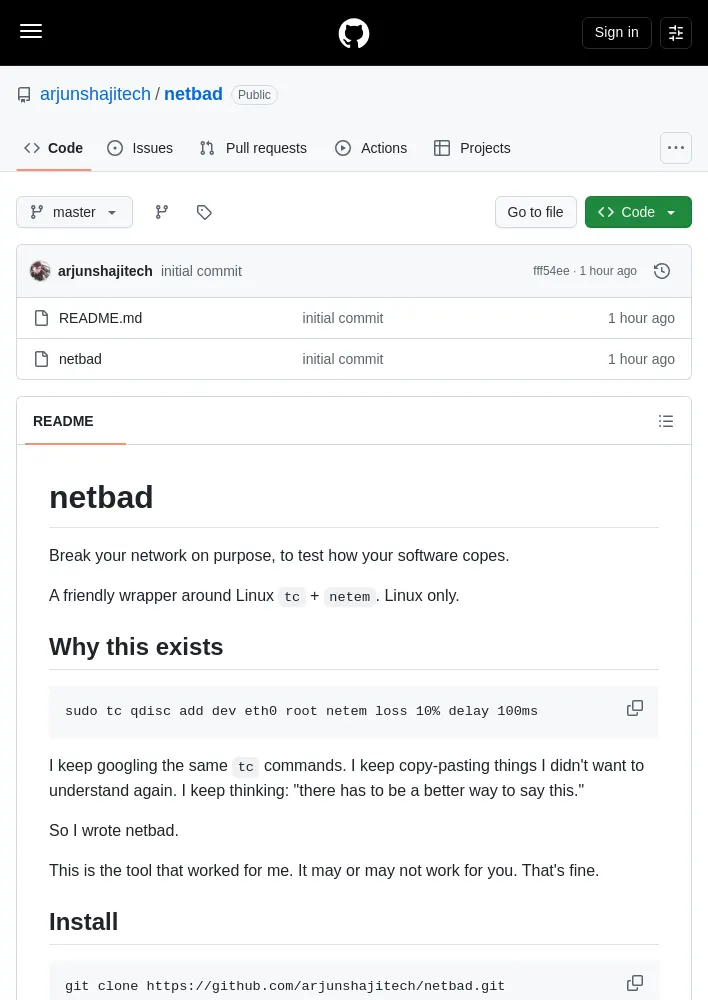Click the Go to file button
The height and width of the screenshot is (1000, 708).
535,212
